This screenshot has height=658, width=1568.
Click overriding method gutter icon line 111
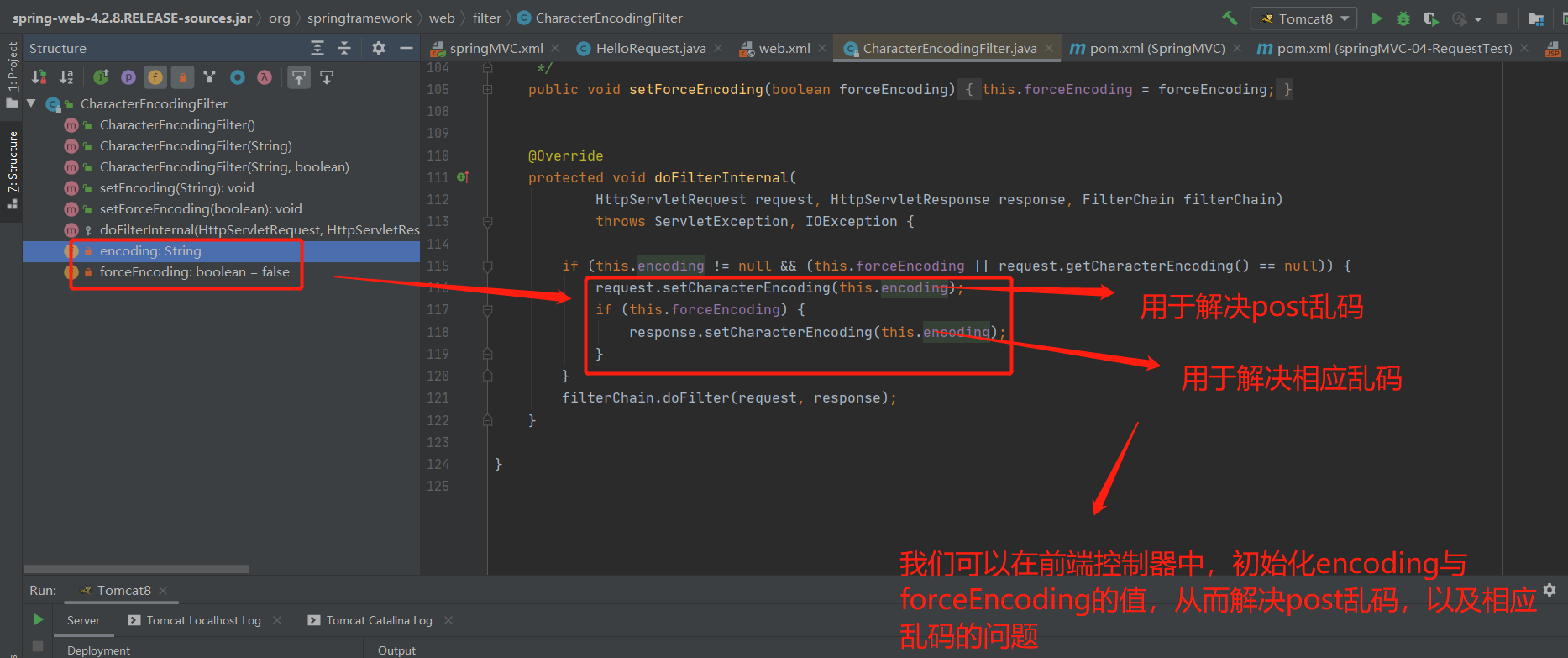click(x=463, y=177)
